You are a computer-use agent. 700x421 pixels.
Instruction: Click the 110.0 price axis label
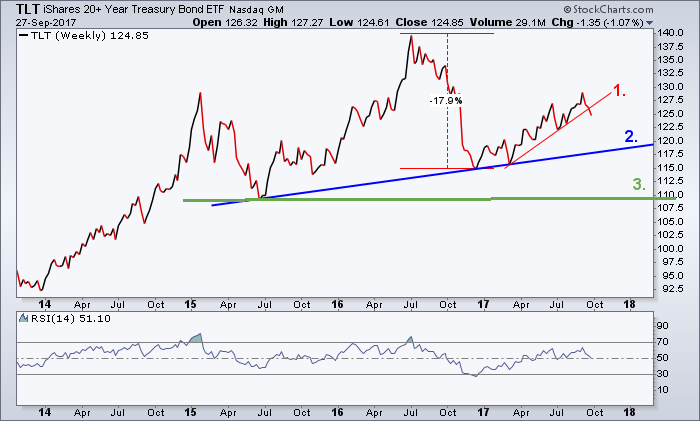click(670, 195)
